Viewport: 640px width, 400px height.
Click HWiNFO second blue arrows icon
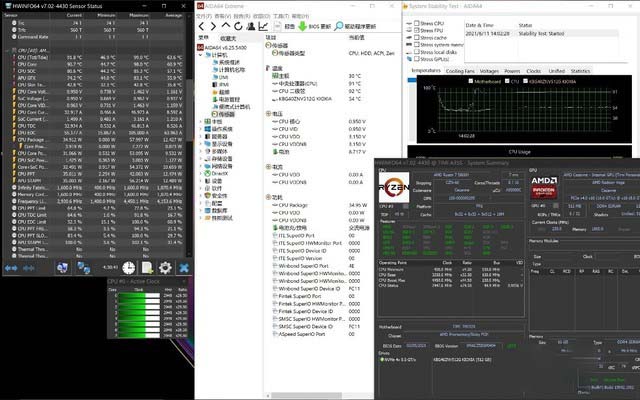tap(29, 268)
